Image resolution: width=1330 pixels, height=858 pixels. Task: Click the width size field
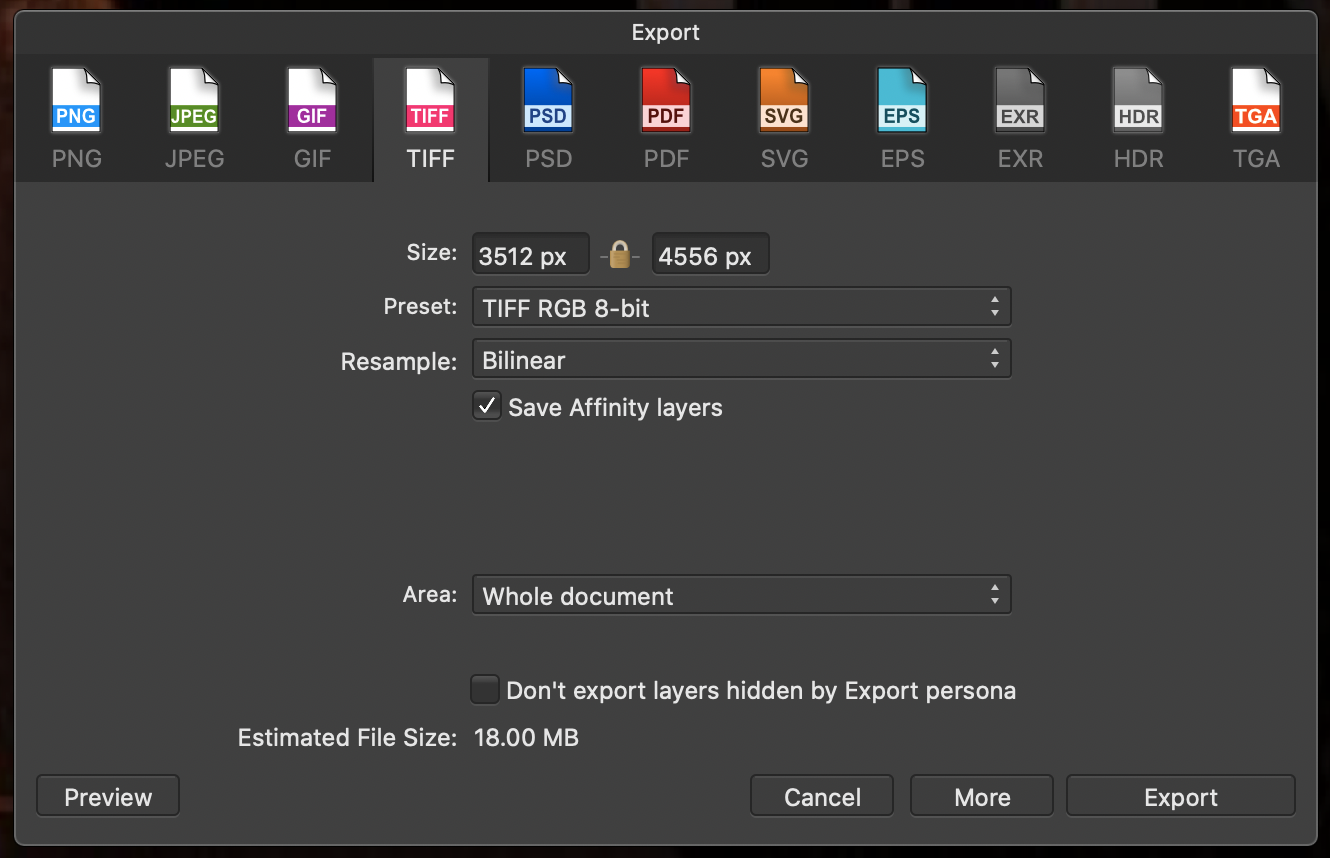(530, 256)
